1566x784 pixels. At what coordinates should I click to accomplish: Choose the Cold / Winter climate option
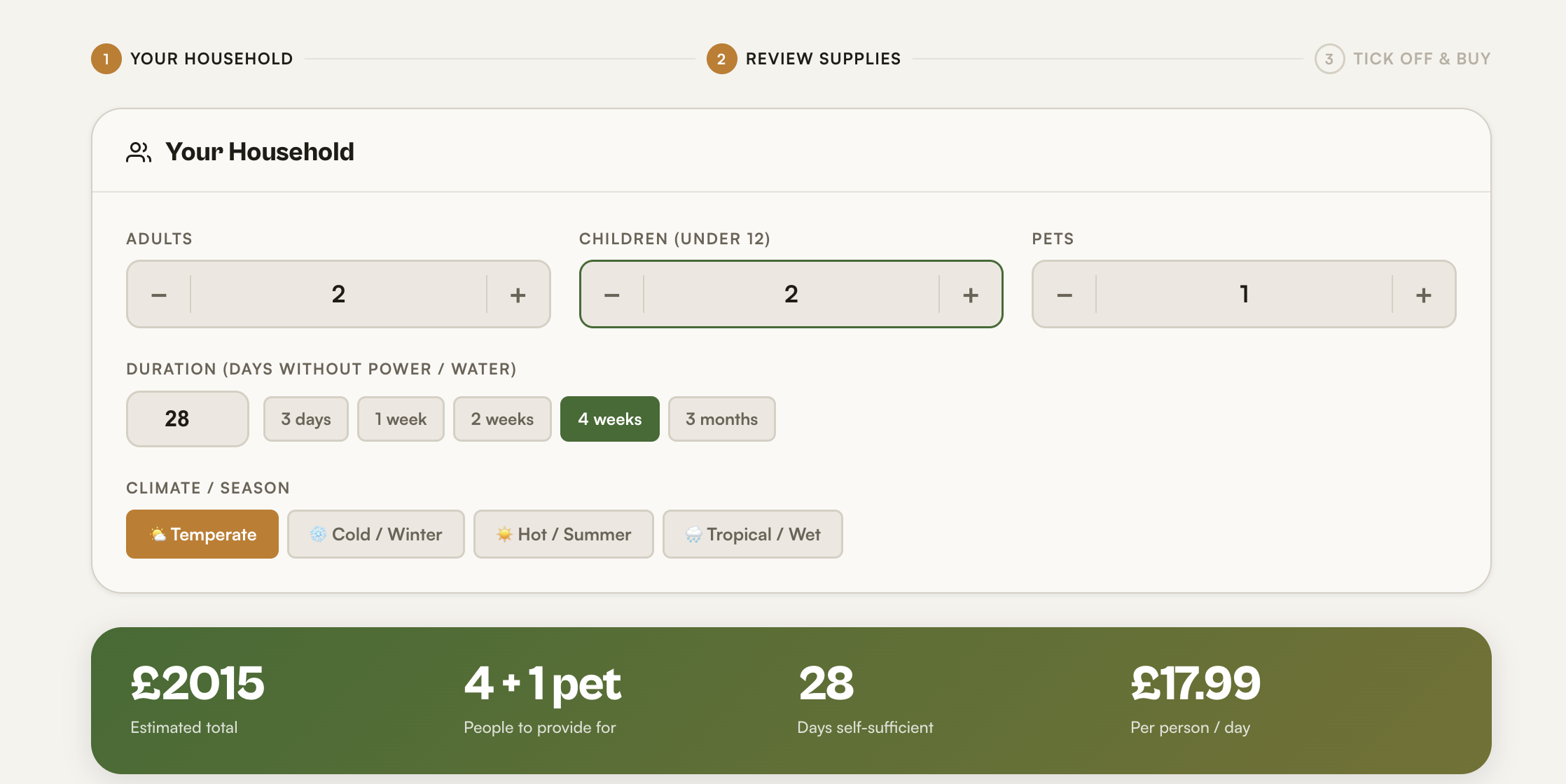[x=376, y=534]
